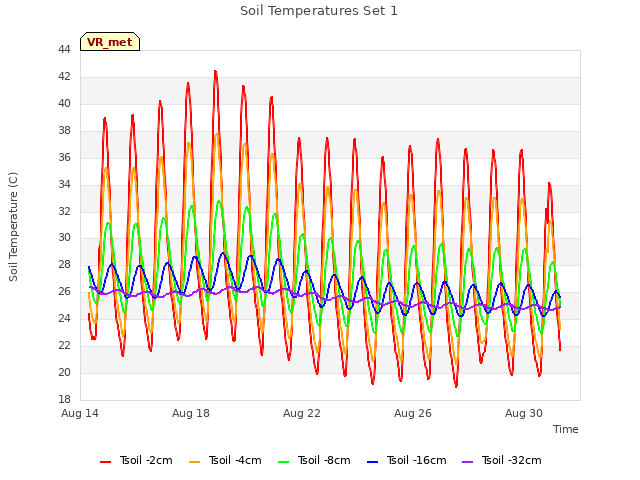
Task: Click the Aug 30 x-axis tick label
Action: [524, 413]
